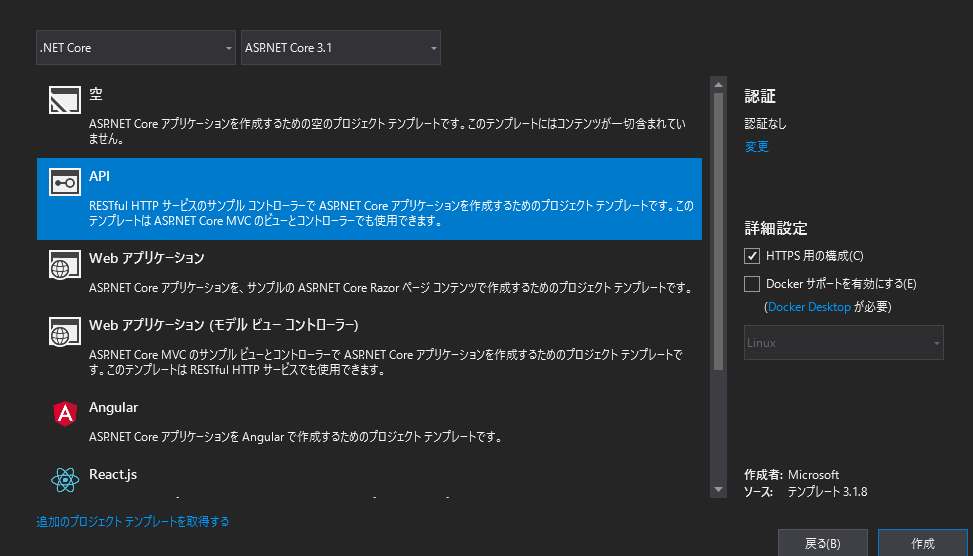This screenshot has height=556, width=973.
Task: Click the Angular template description text
Action: click(295, 437)
